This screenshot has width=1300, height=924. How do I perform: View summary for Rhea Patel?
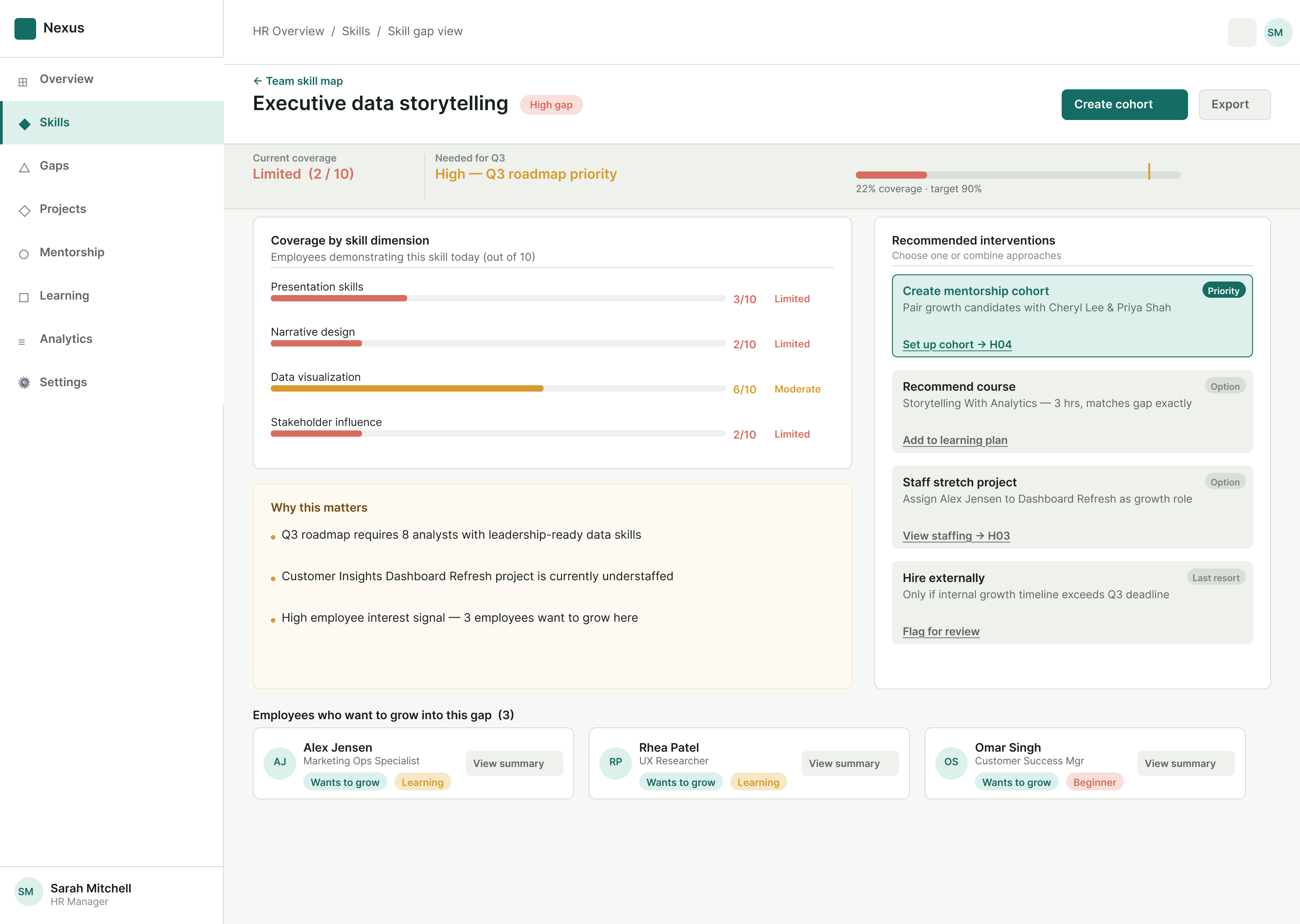click(x=850, y=763)
